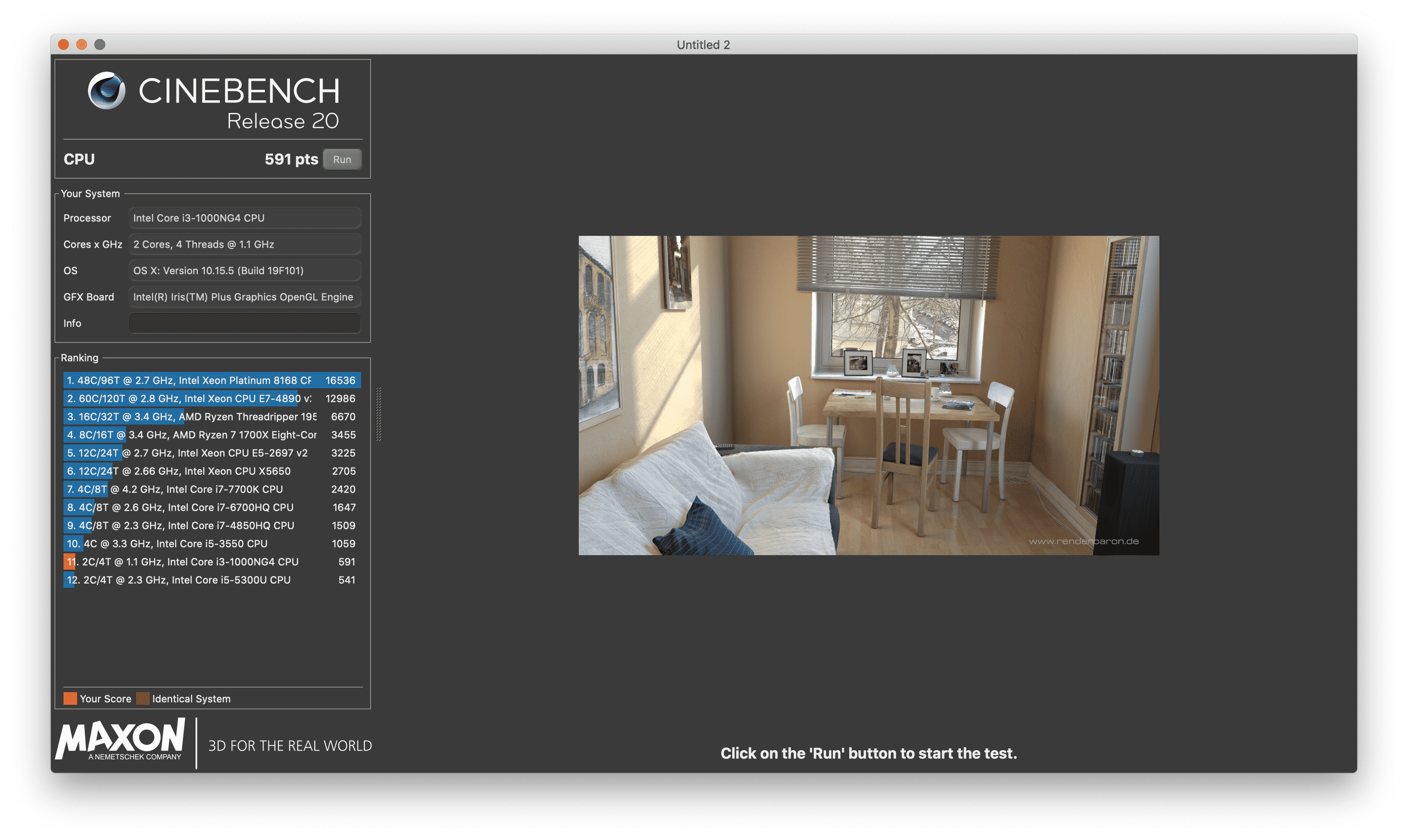Click the red close window button

coord(64,45)
